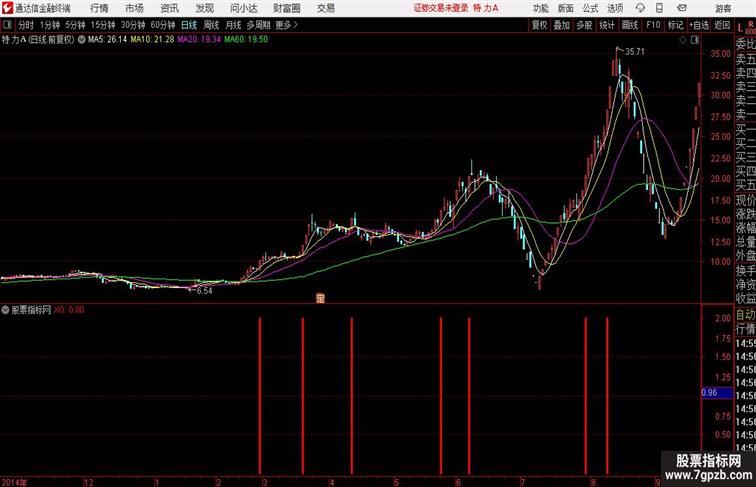Click the blue 0.96 value box

point(717,393)
